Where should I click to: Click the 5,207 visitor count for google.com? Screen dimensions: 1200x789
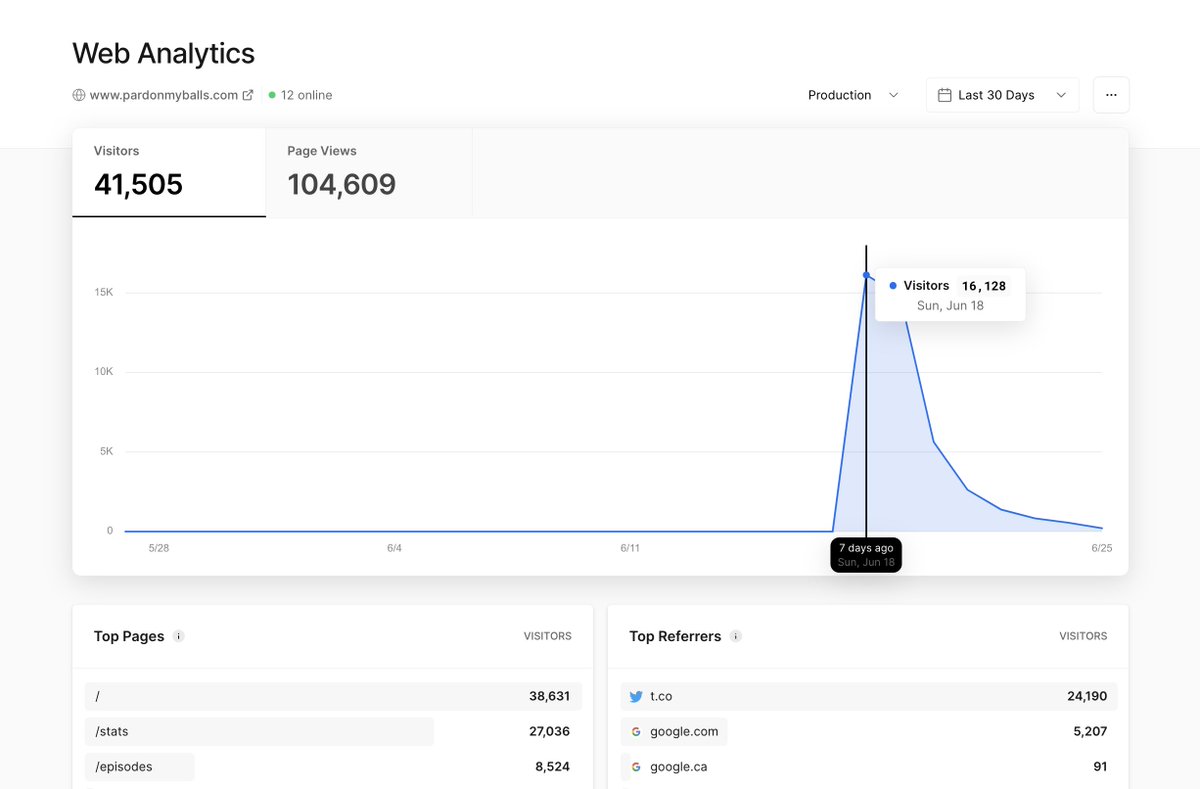(1090, 731)
